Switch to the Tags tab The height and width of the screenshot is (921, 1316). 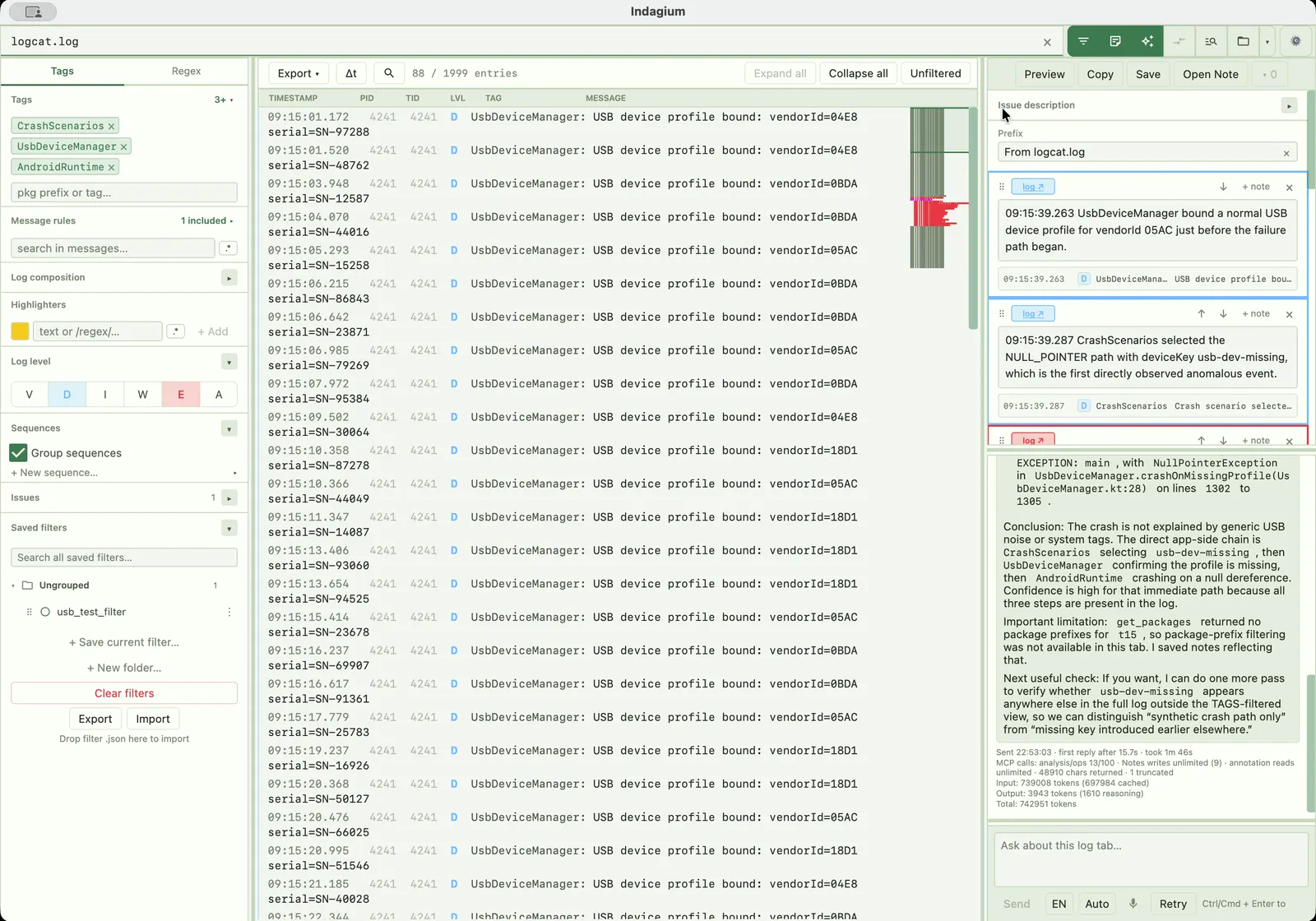click(x=63, y=71)
